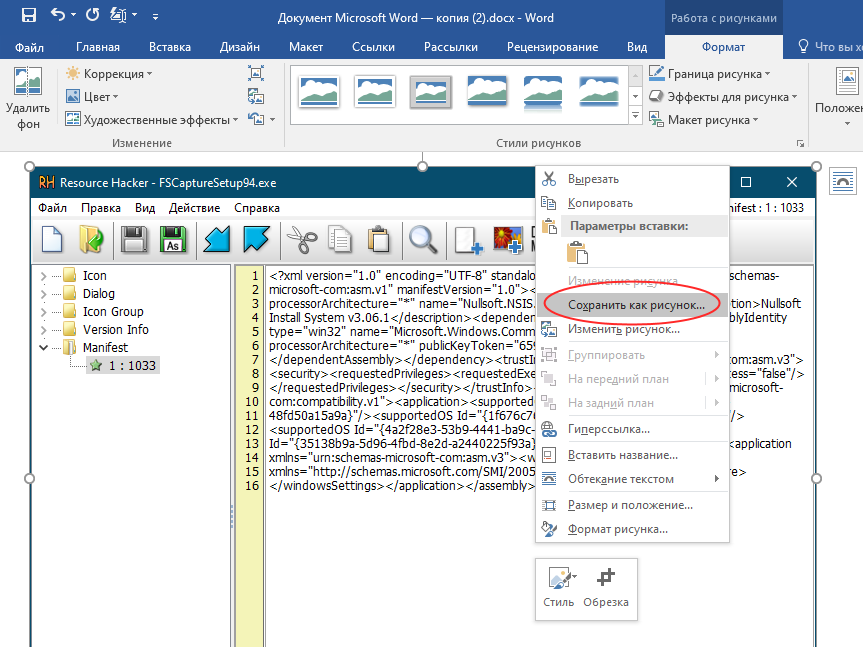Expand the Dialog folder in the tree

click(43, 294)
